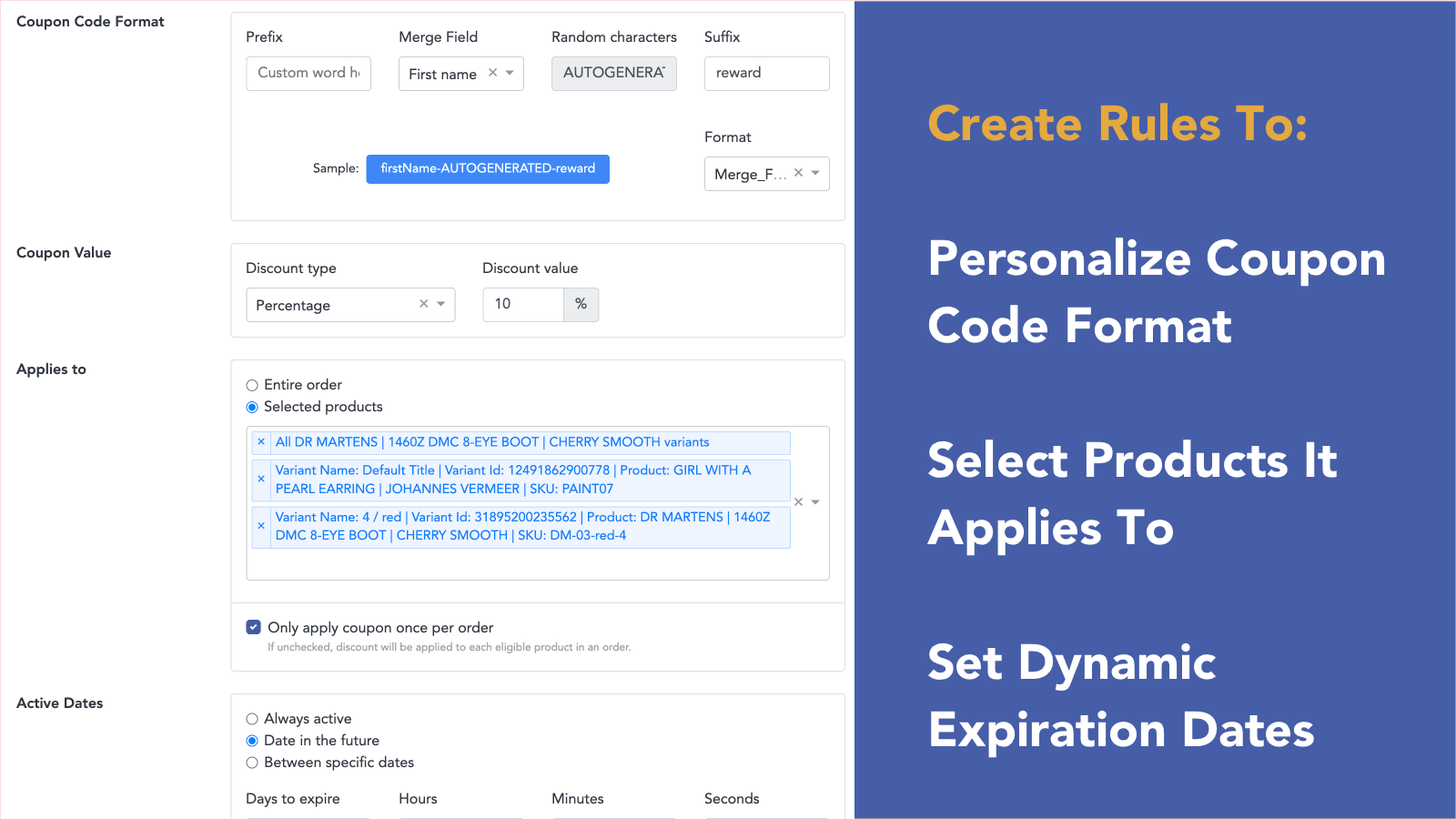Viewport: 1456px width, 819px height.
Task: Uncheck "Only apply coupon once per order"
Action: tap(253, 626)
